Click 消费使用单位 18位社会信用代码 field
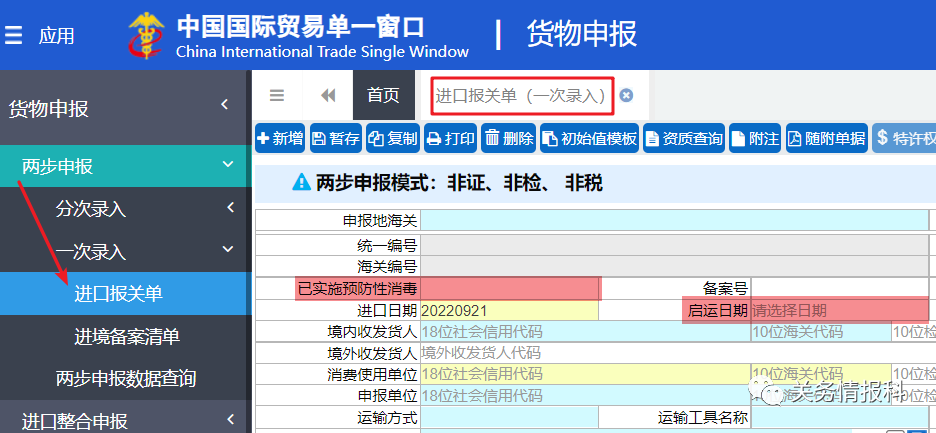The image size is (936, 433). [x=585, y=374]
